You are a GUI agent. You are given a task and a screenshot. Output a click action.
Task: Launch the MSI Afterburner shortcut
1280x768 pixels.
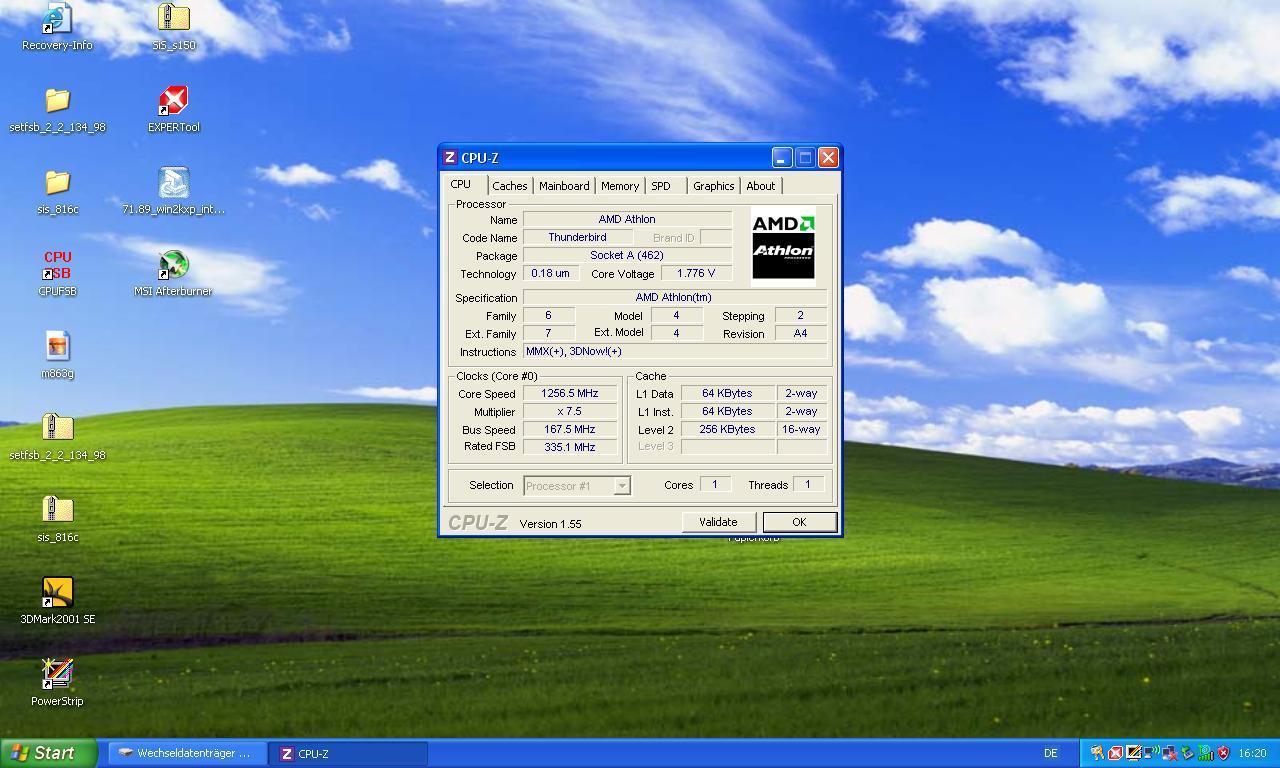coord(173,272)
